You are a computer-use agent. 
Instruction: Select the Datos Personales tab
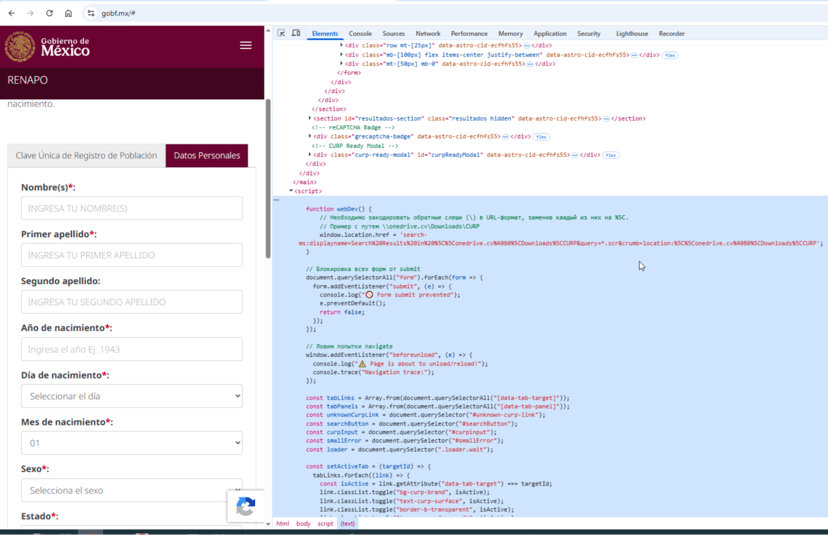[x=206, y=156]
